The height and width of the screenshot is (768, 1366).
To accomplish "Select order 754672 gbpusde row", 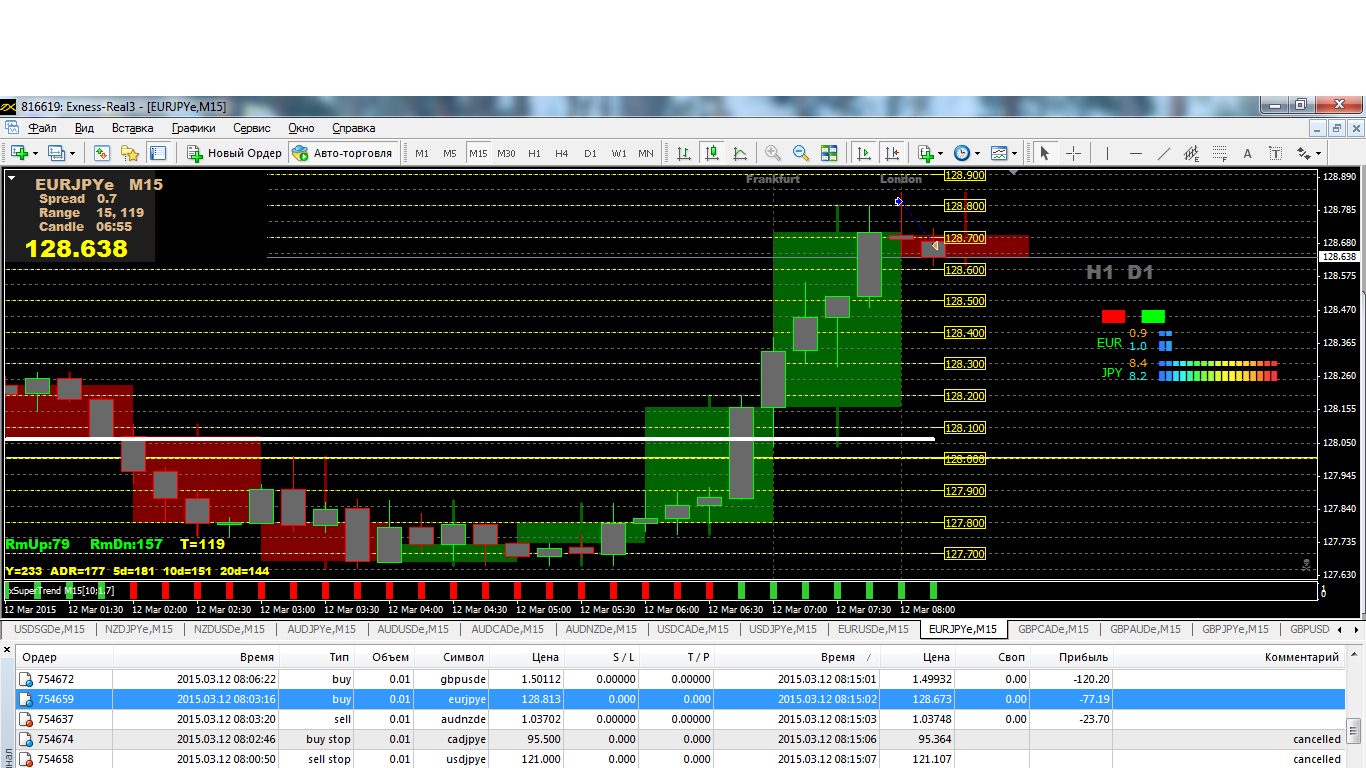I will tap(680, 679).
